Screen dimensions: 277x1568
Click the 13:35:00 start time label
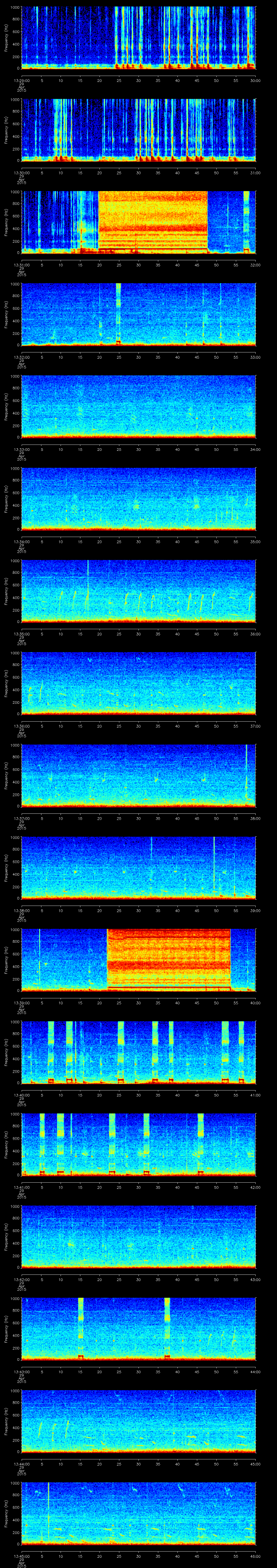[21, 634]
